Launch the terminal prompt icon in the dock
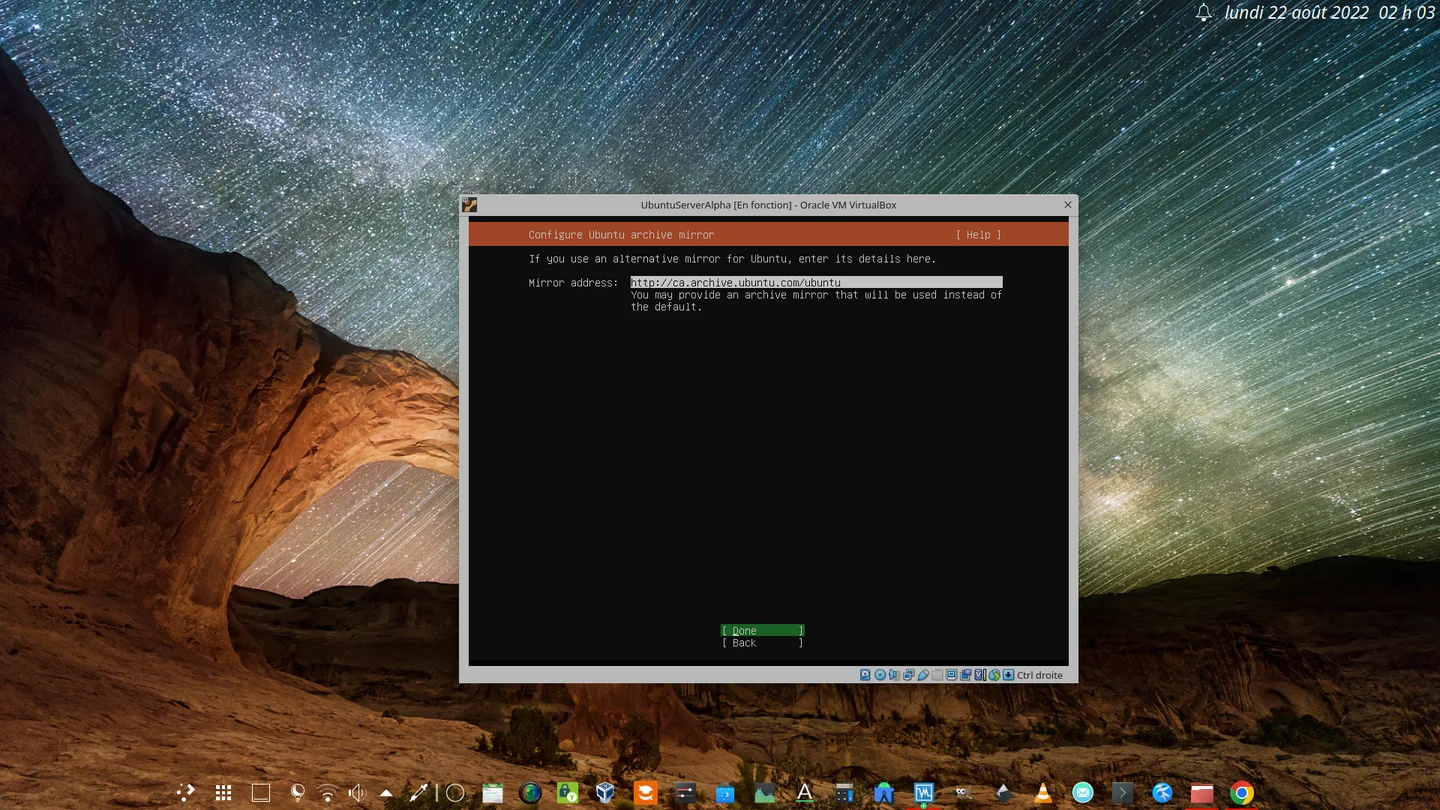This screenshot has height=810, width=1440. [1123, 793]
